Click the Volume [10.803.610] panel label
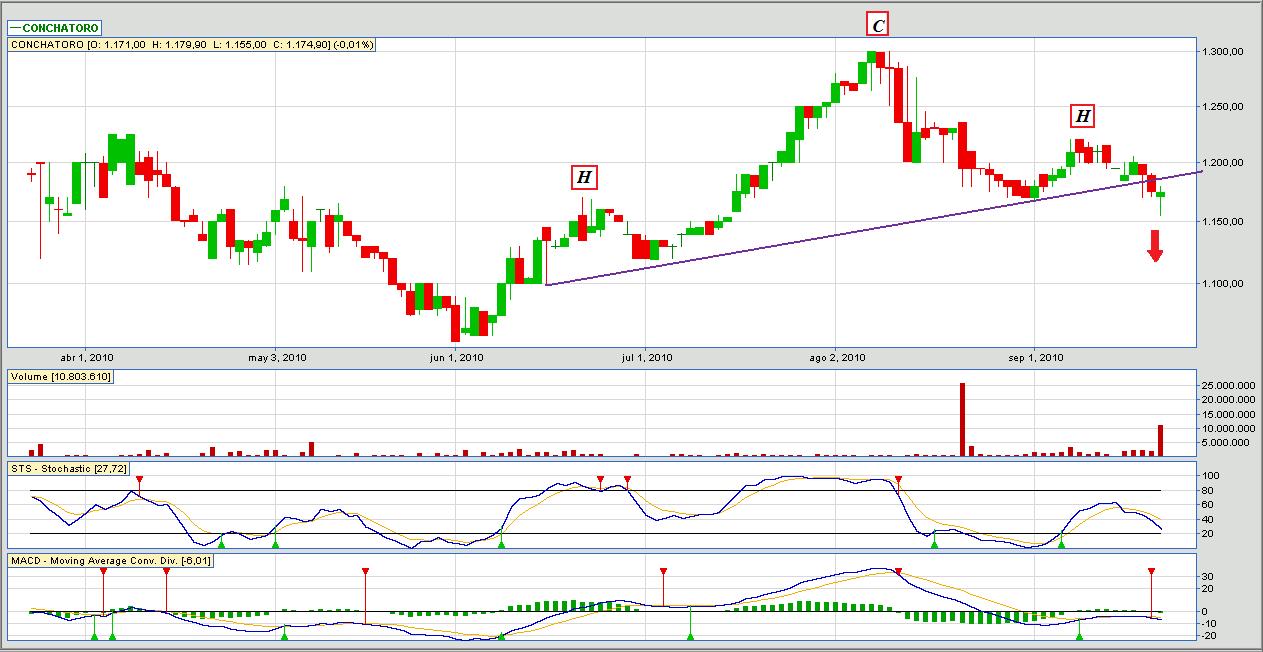Screen dimensions: 1263x652 point(60,376)
